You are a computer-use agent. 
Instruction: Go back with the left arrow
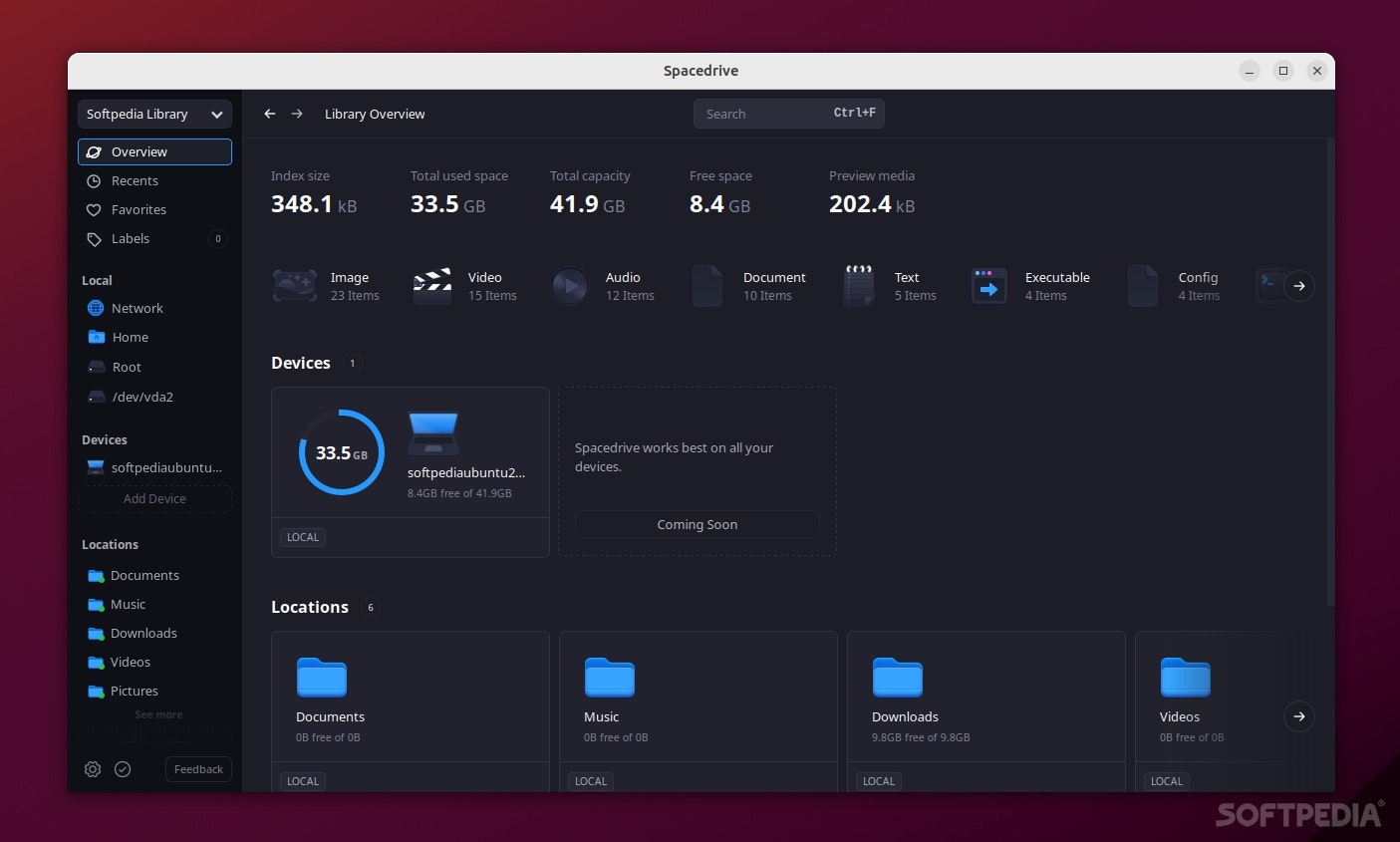coord(269,114)
